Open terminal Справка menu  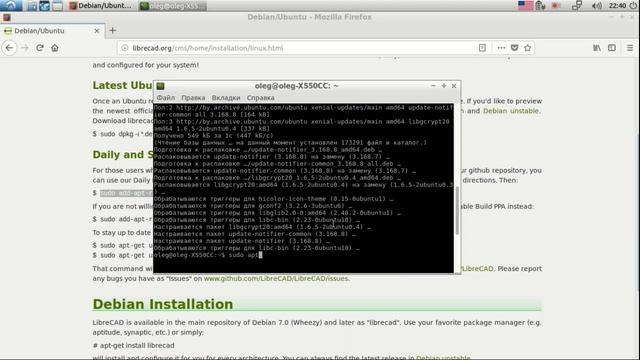pos(260,98)
